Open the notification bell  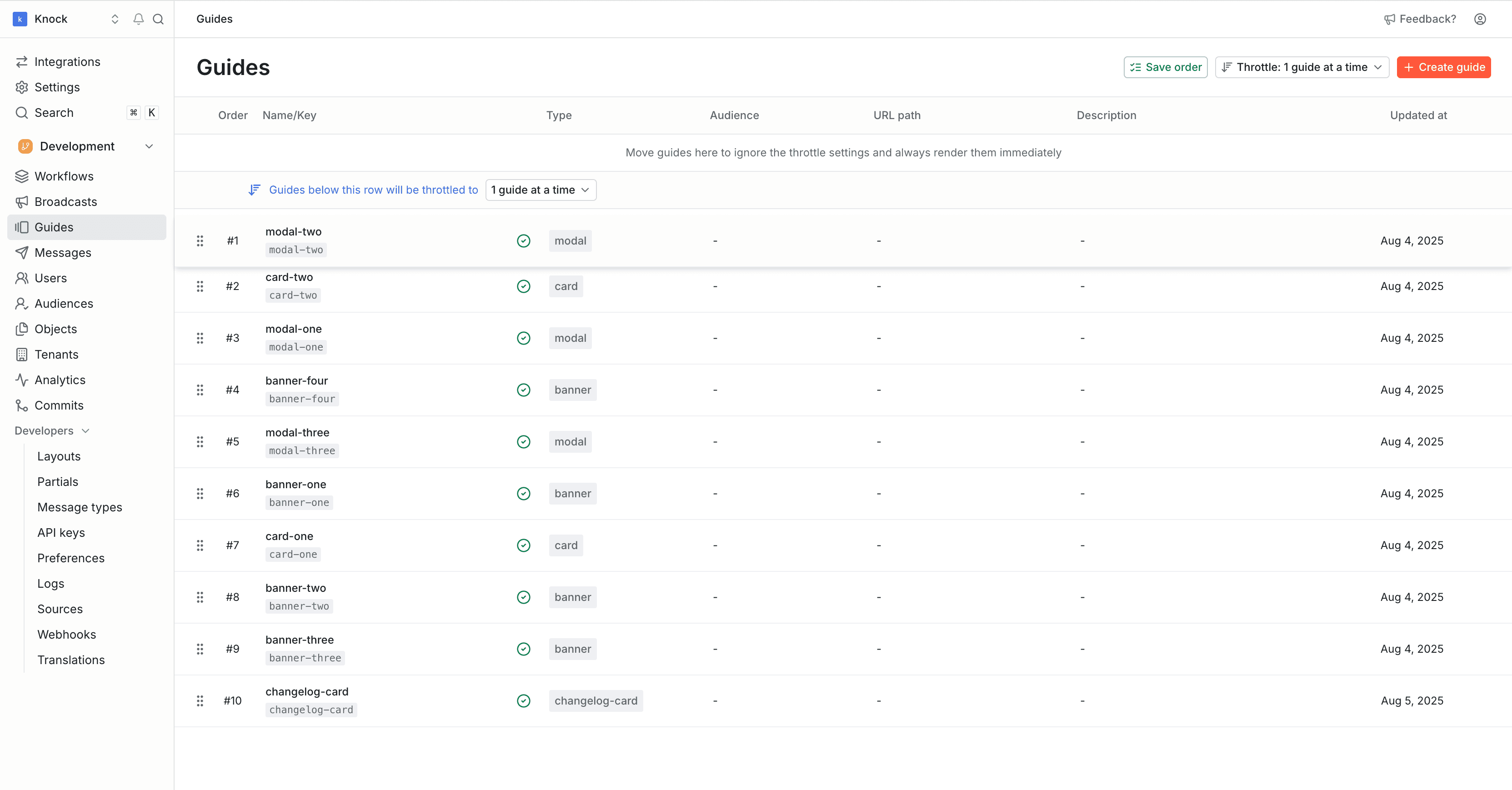point(138,19)
